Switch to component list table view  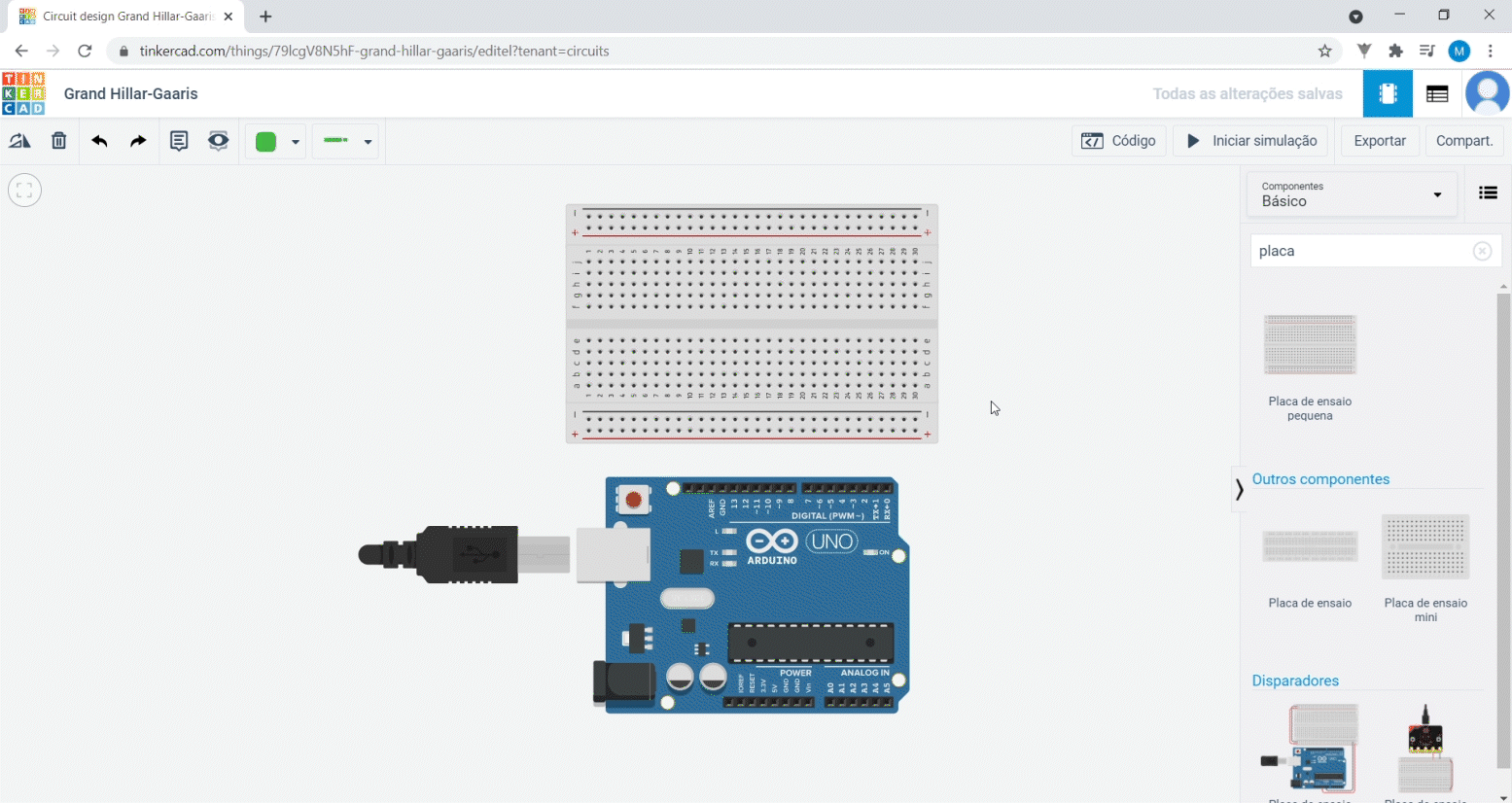click(x=1437, y=93)
